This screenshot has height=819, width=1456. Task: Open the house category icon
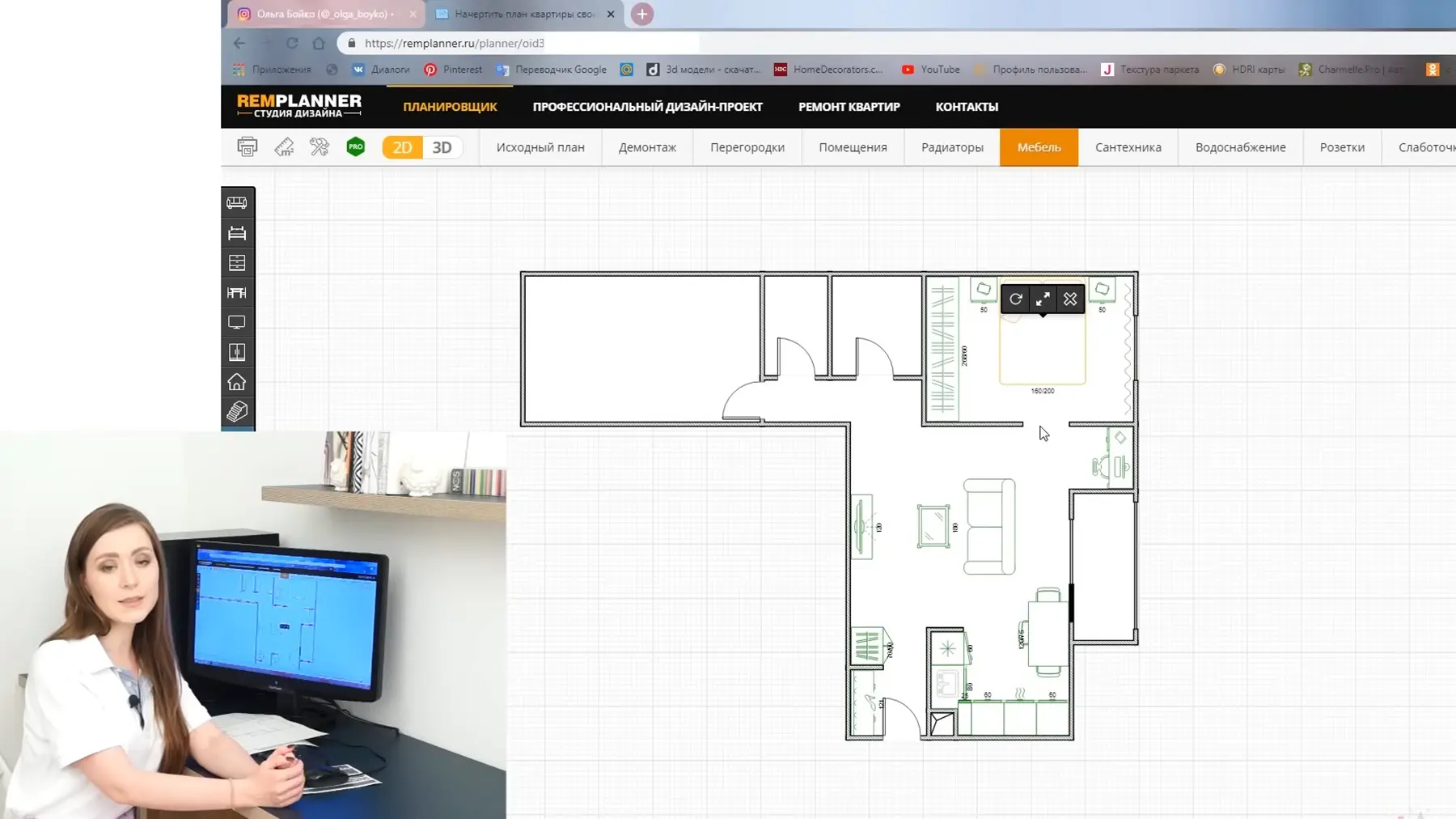coord(237,382)
